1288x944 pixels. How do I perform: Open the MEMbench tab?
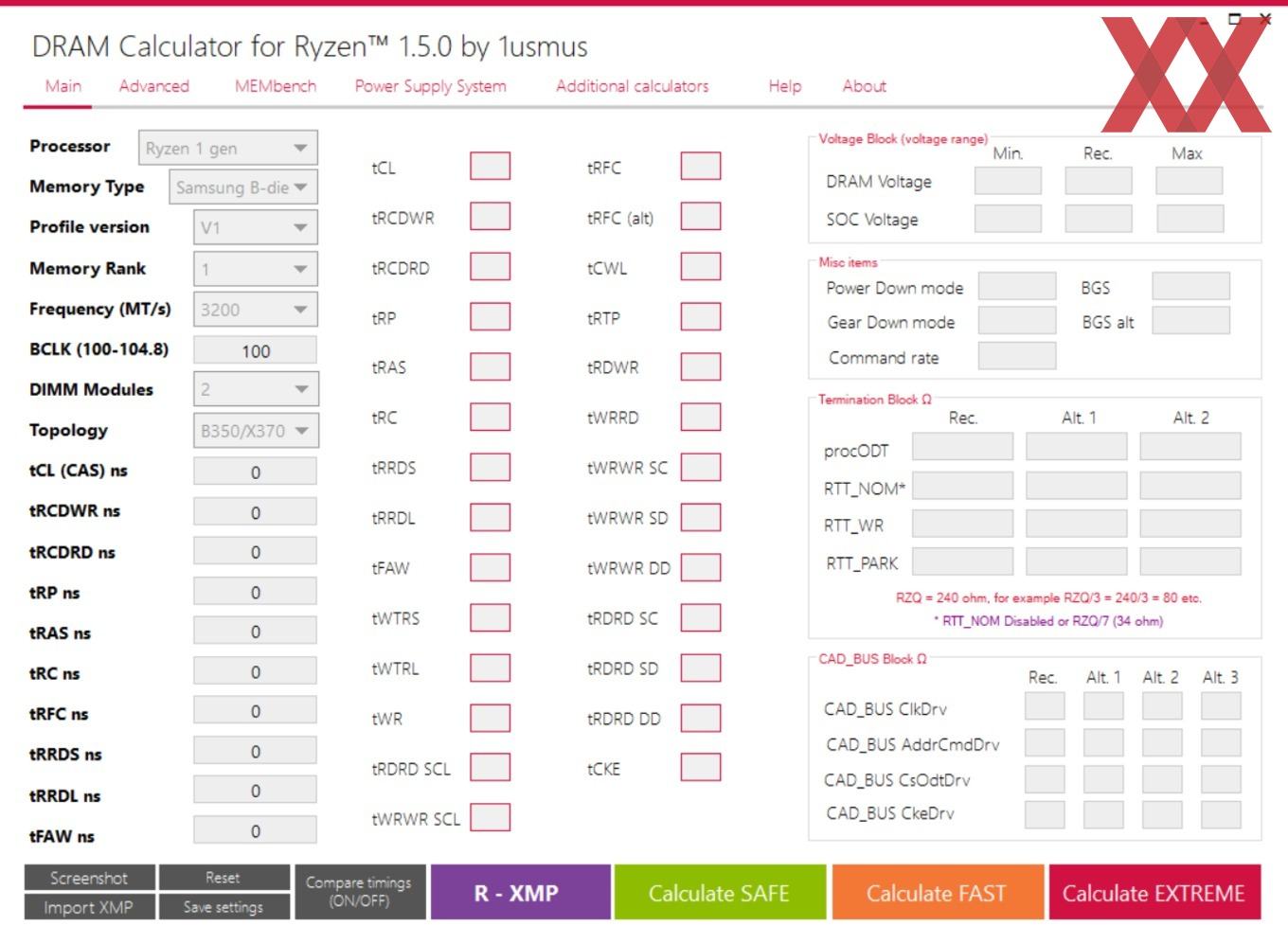point(276,86)
